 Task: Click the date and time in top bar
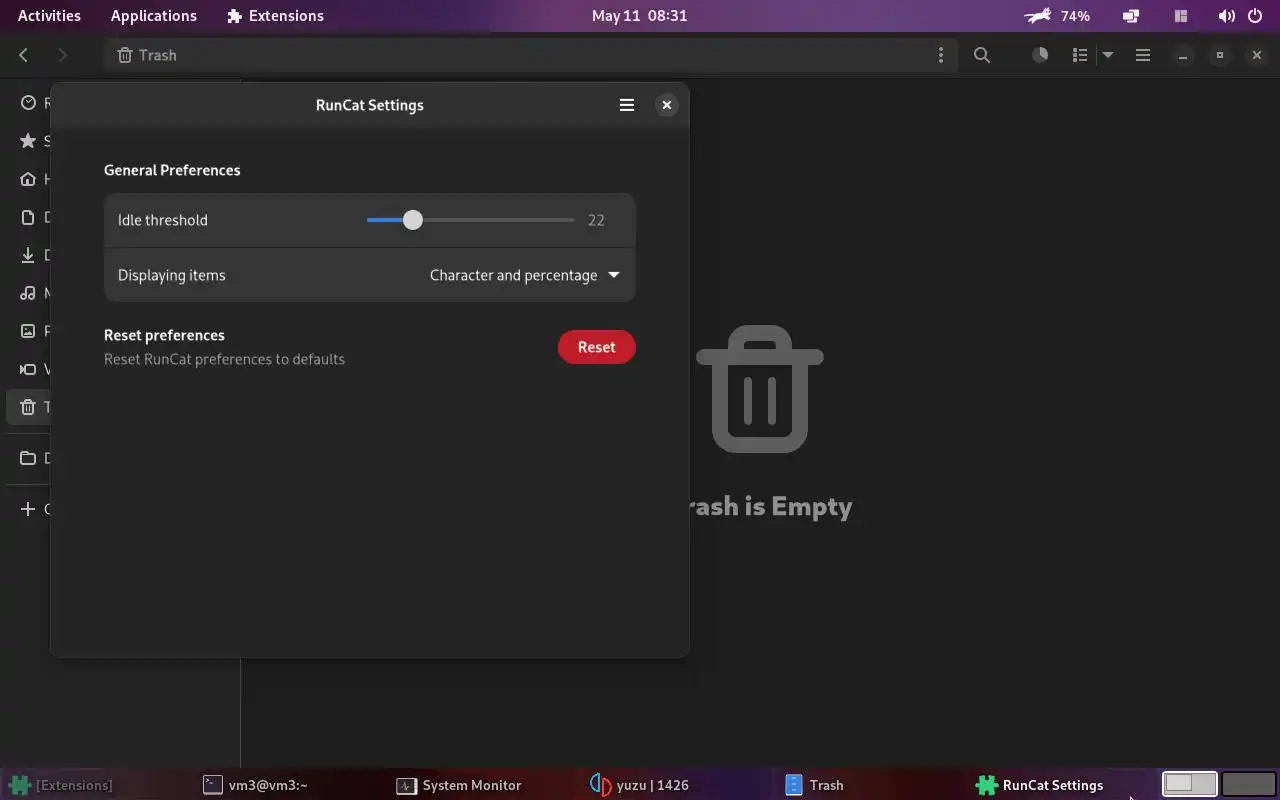pyautogui.click(x=639, y=16)
